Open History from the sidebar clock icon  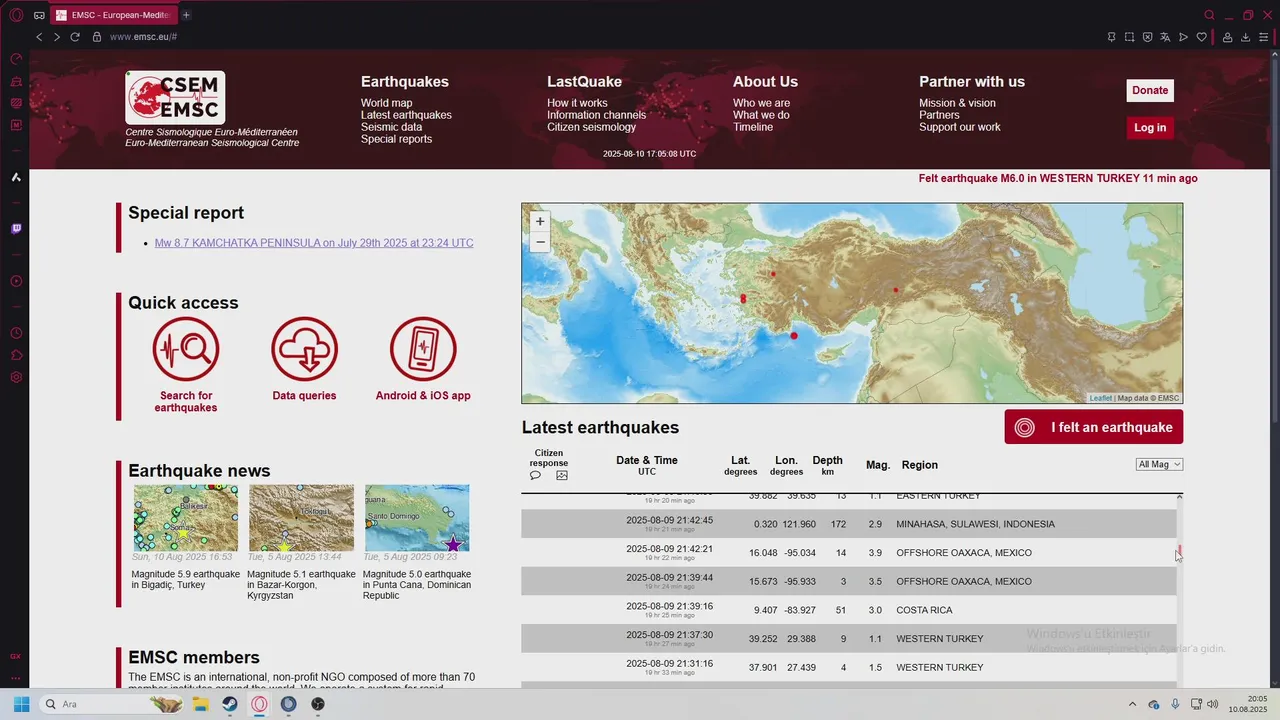coord(16,333)
